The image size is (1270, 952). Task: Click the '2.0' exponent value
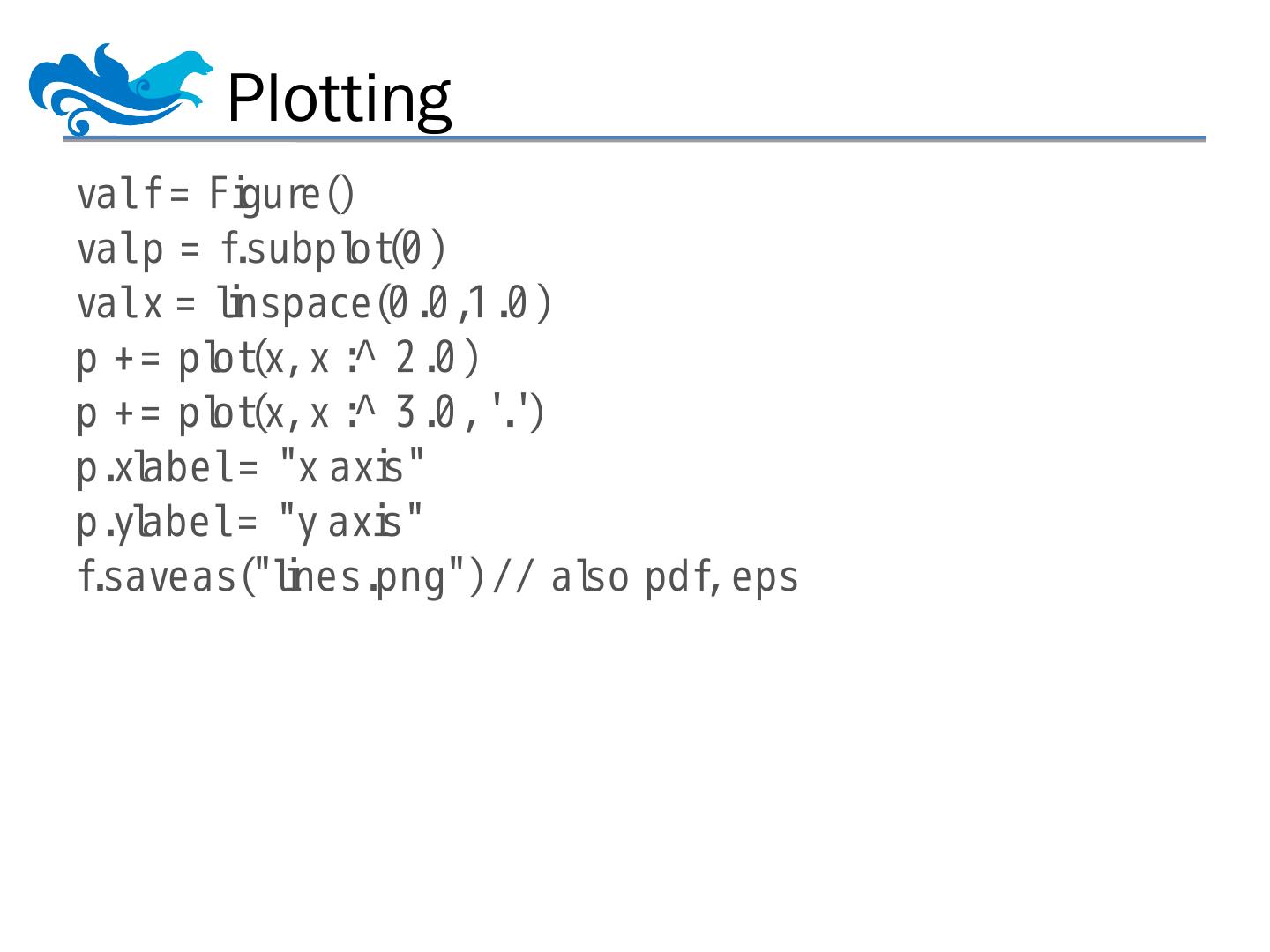point(425,360)
